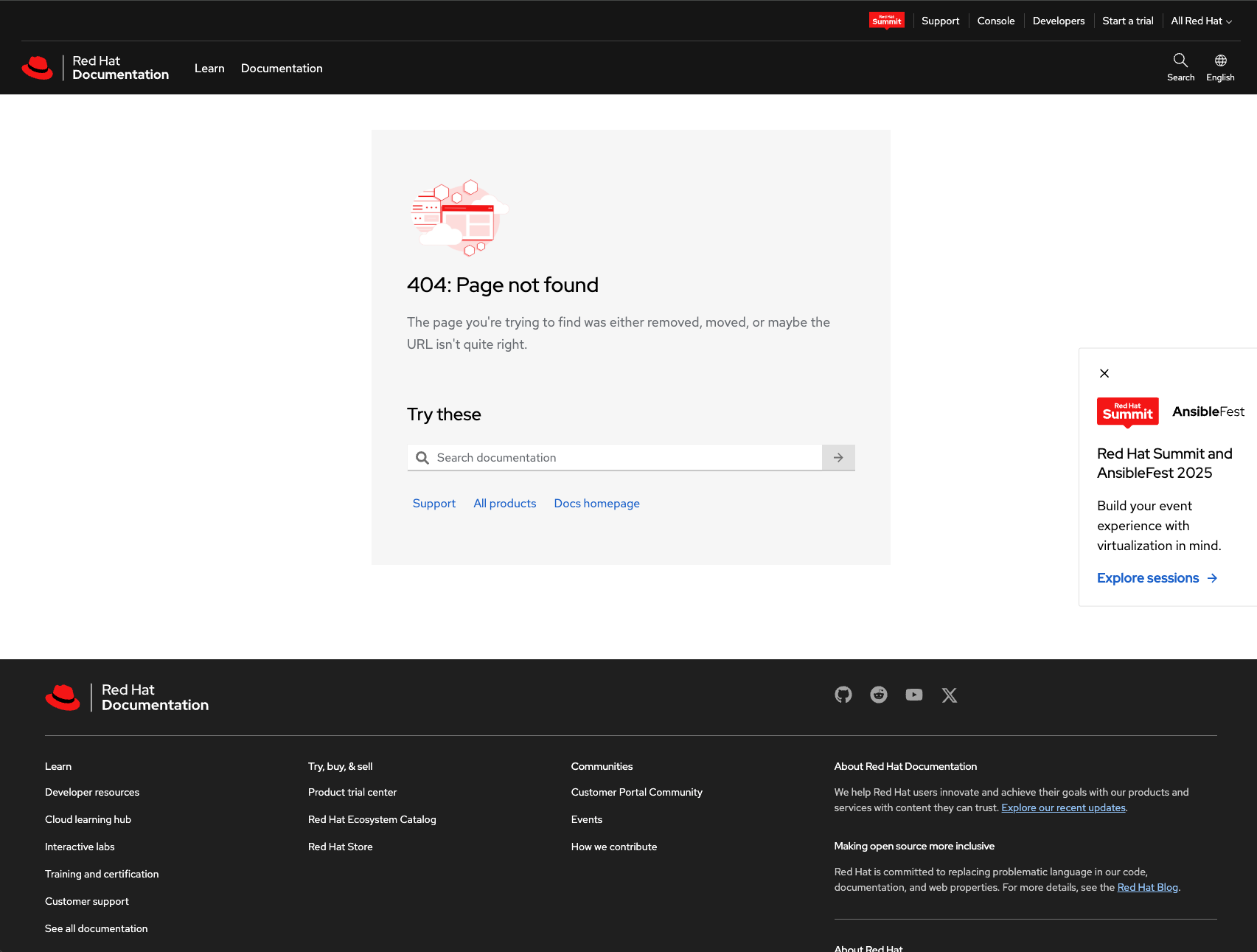This screenshot has width=1257, height=952.
Task: Open Search from the header magnifier icon
Action: 1180,67
